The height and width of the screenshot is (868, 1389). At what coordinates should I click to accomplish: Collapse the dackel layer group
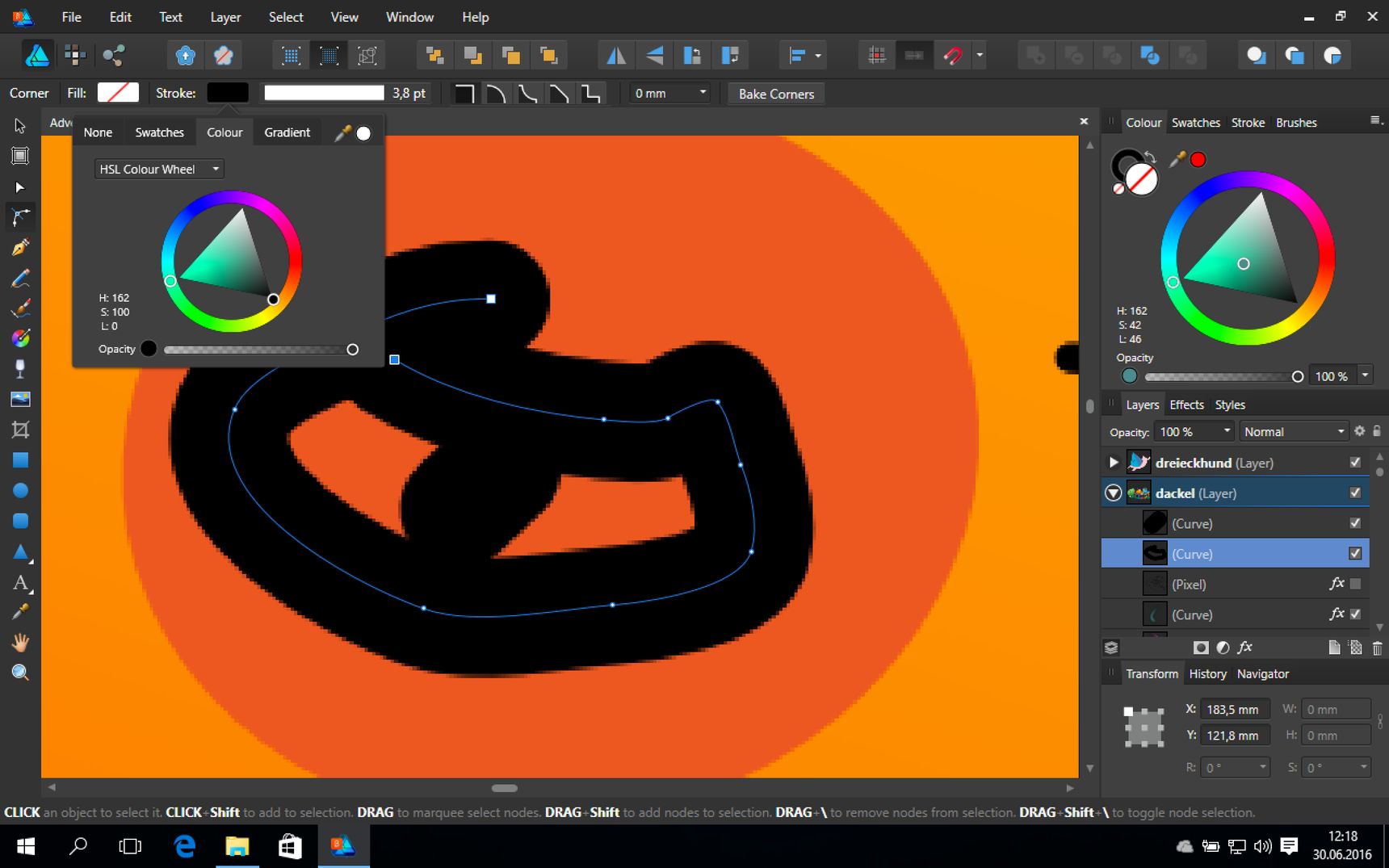click(1114, 493)
